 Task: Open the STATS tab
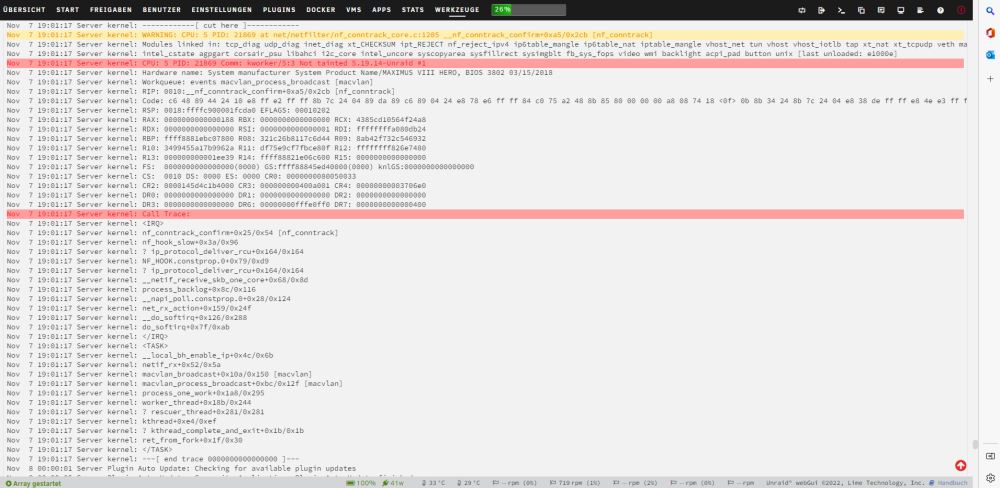[413, 10]
